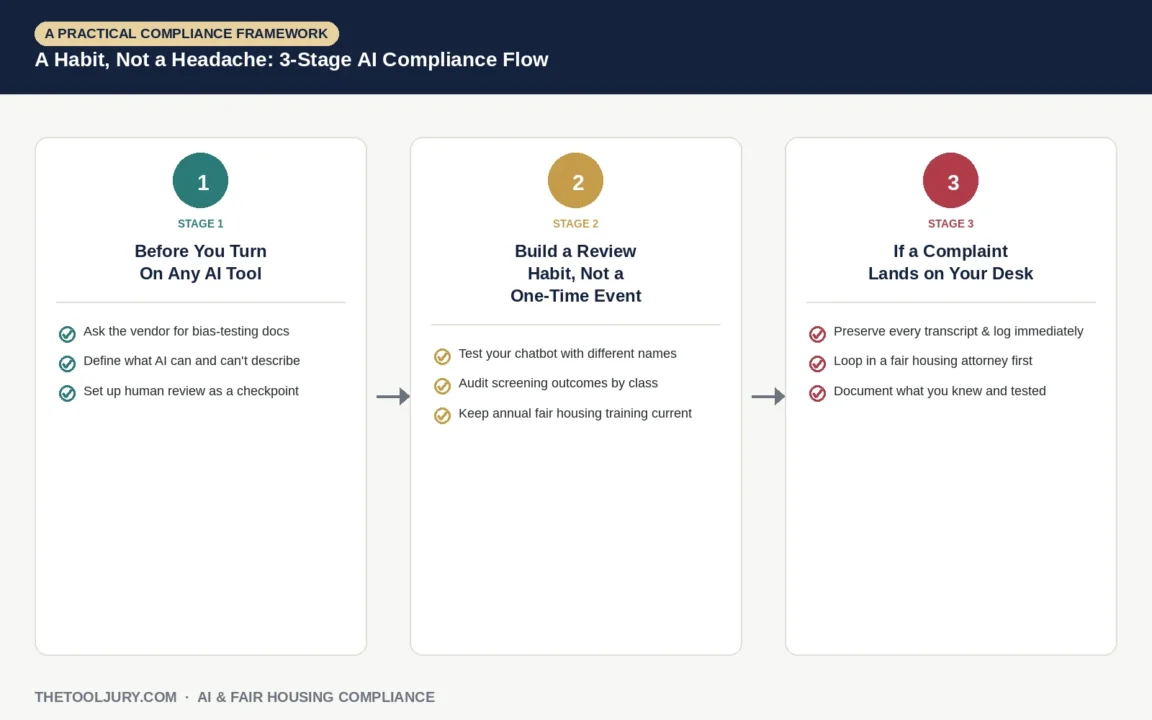Screen dimensions: 1152x720
Task: Click the teal stage 1 number circle
Action: click(x=201, y=181)
